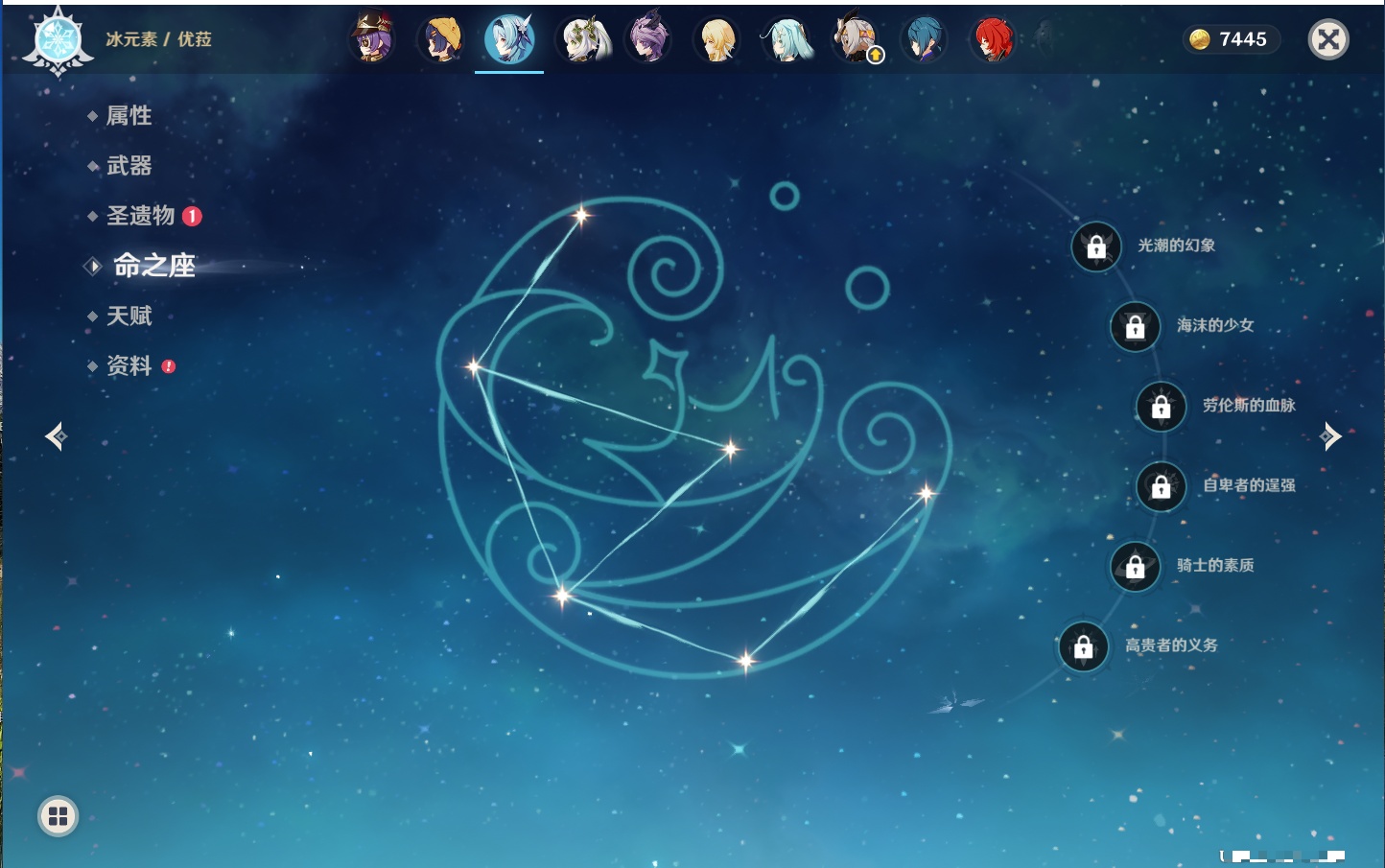Click the lock icon for 自卑者的逞强
1385x868 pixels.
tap(1162, 486)
